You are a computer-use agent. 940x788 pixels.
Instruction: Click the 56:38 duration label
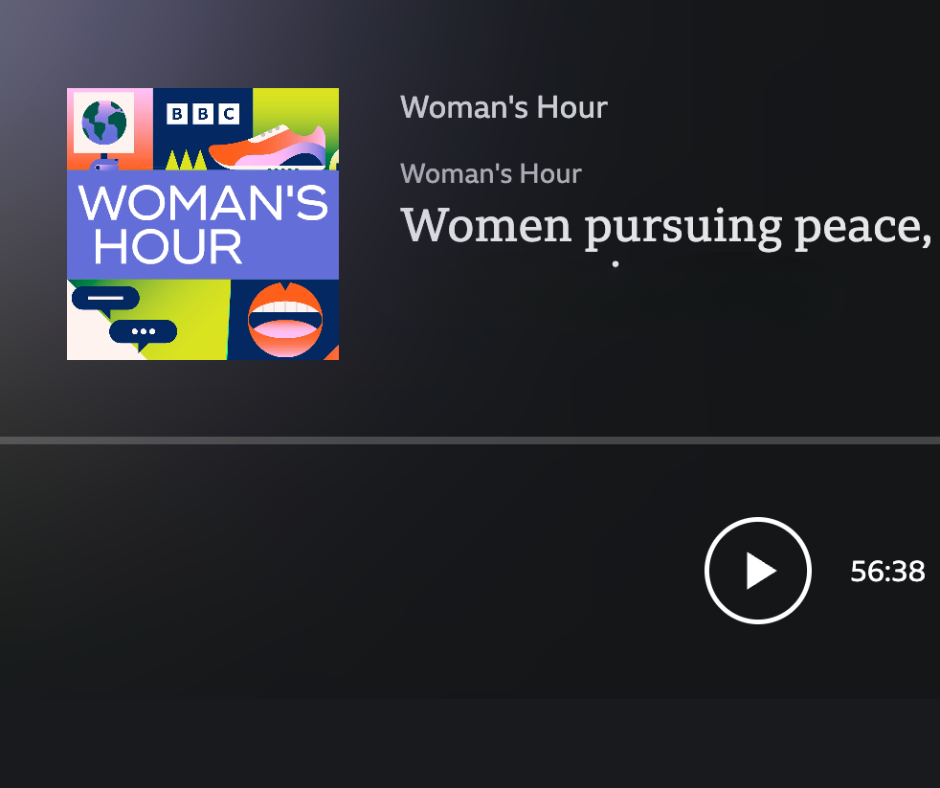887,571
